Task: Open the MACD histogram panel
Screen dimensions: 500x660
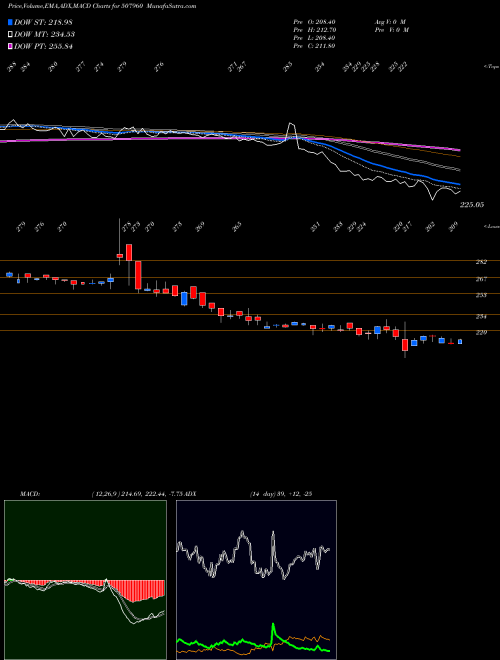Action: (x=85, y=580)
